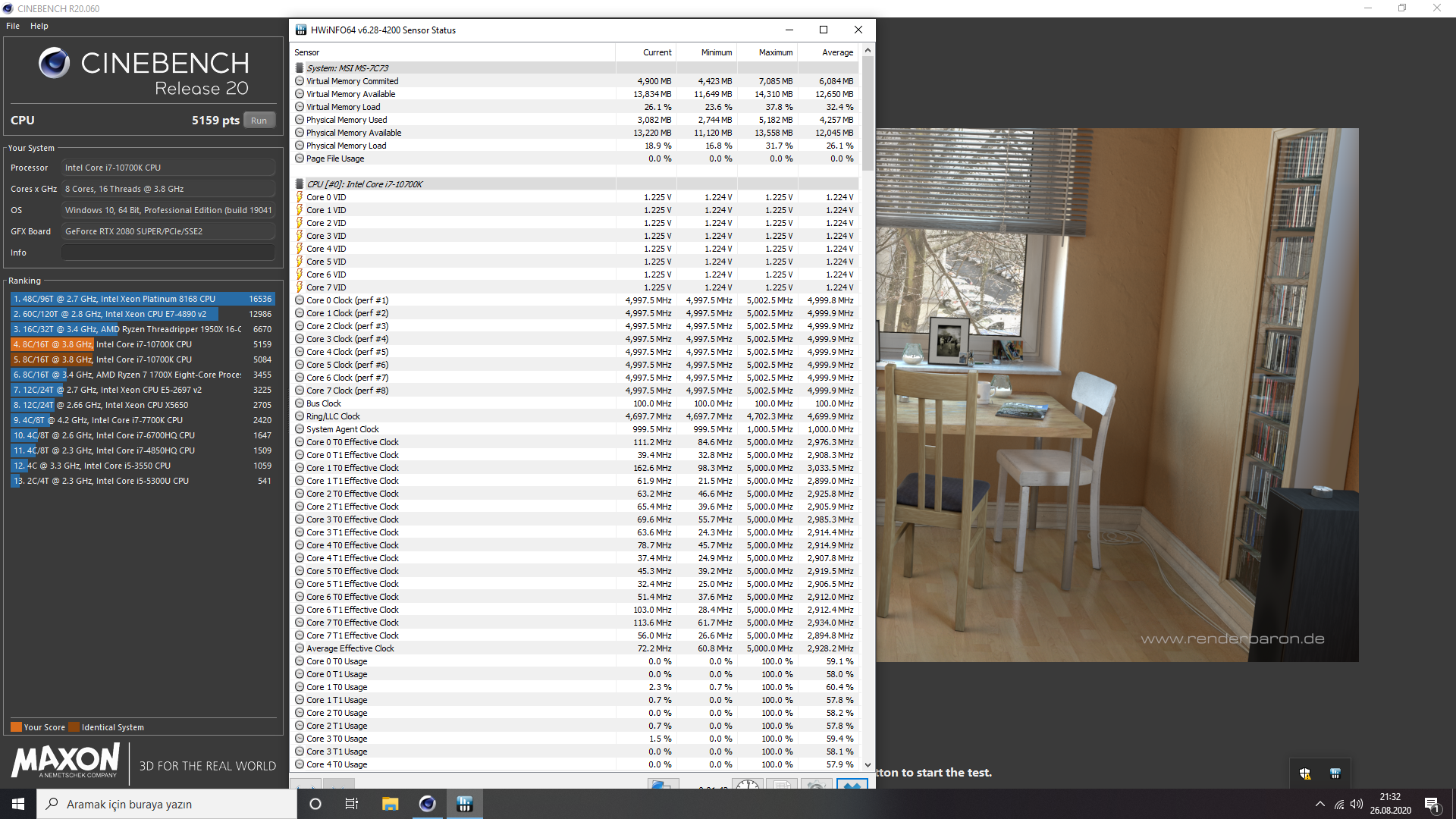Click the icon beside Core 0 T0 Usage
This screenshot has height=819, width=1456.
tap(300, 661)
